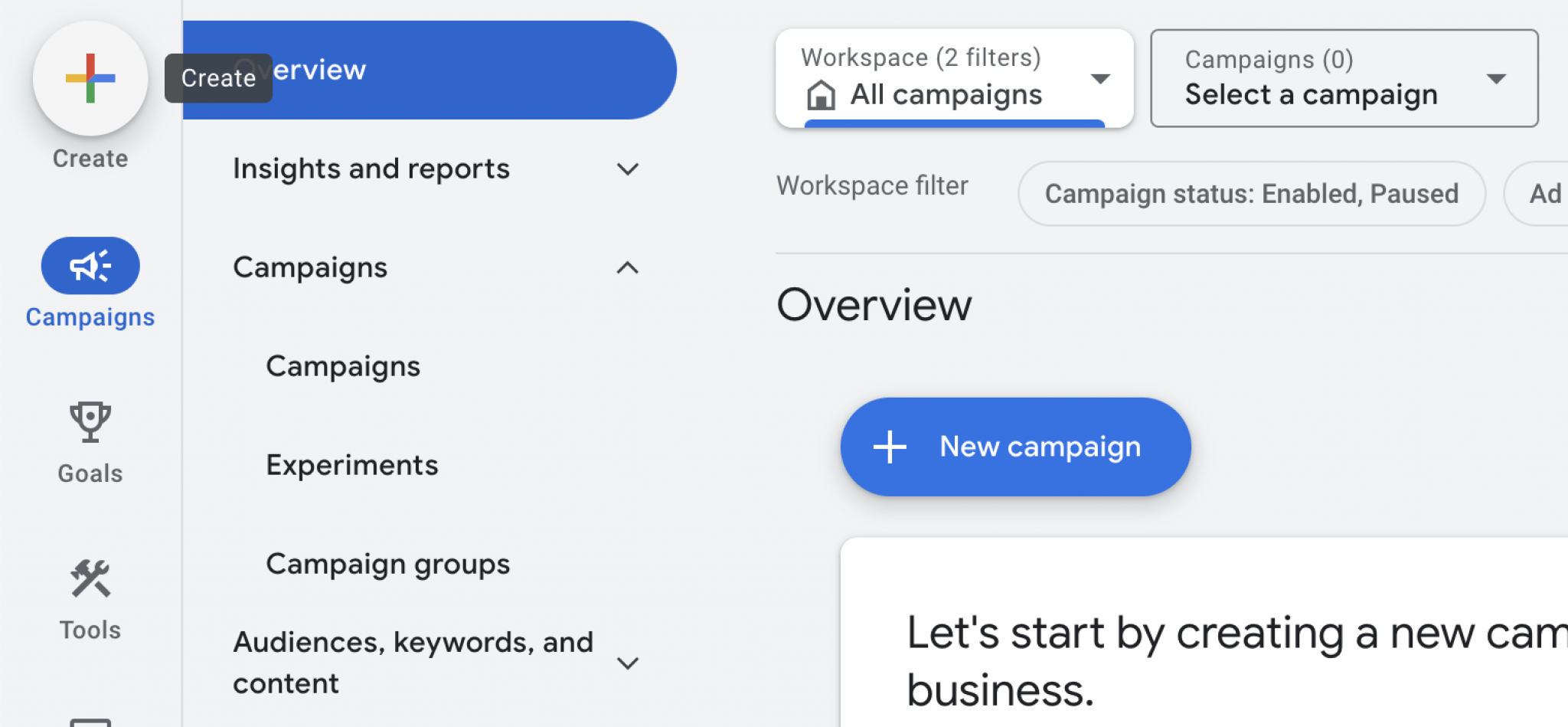Open the Goals trophy icon
Viewport: 1568px width, 727px height.
tap(90, 422)
